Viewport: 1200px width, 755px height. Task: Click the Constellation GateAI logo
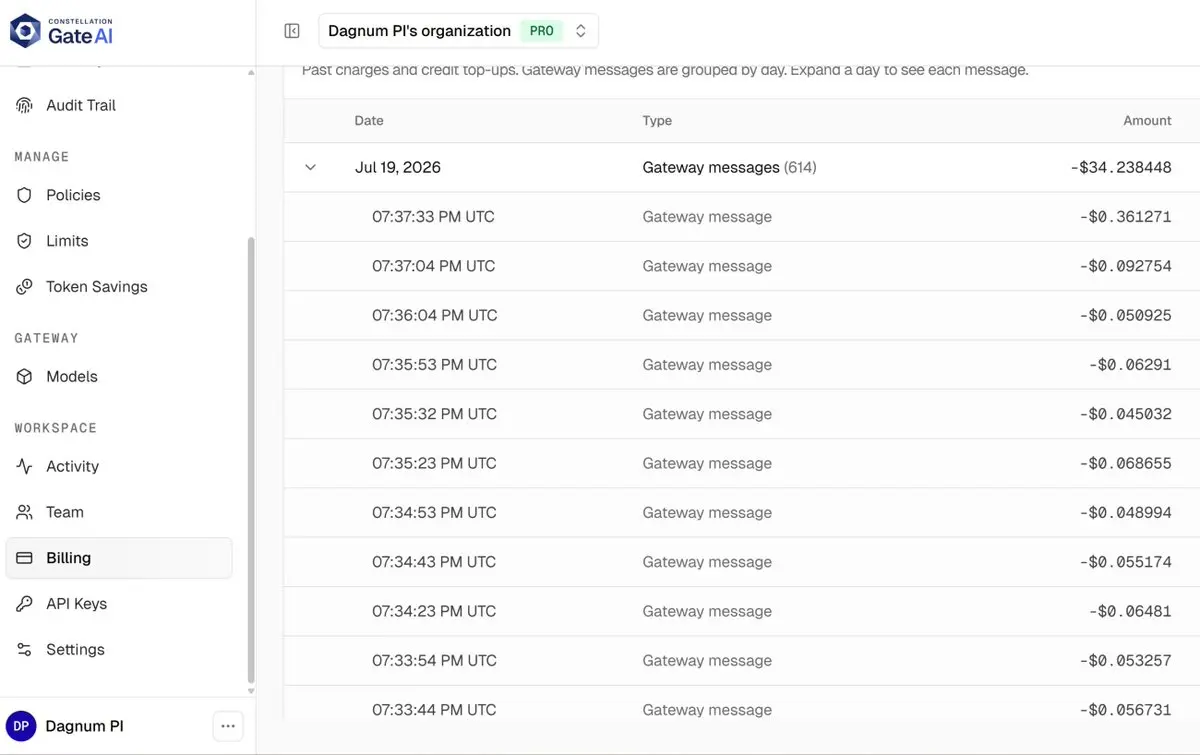[x=62, y=31]
